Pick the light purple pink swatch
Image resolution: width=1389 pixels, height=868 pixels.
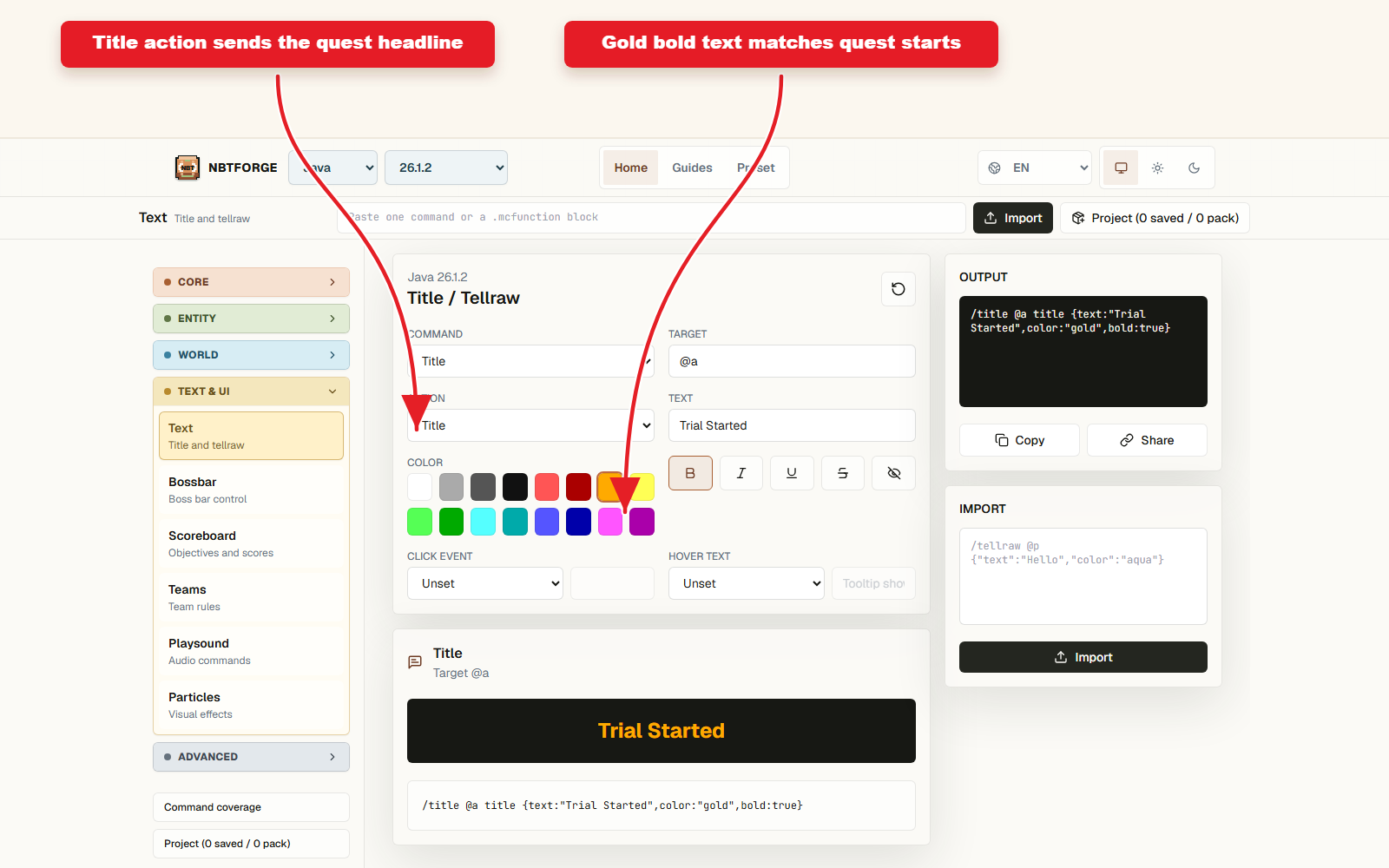(x=610, y=522)
